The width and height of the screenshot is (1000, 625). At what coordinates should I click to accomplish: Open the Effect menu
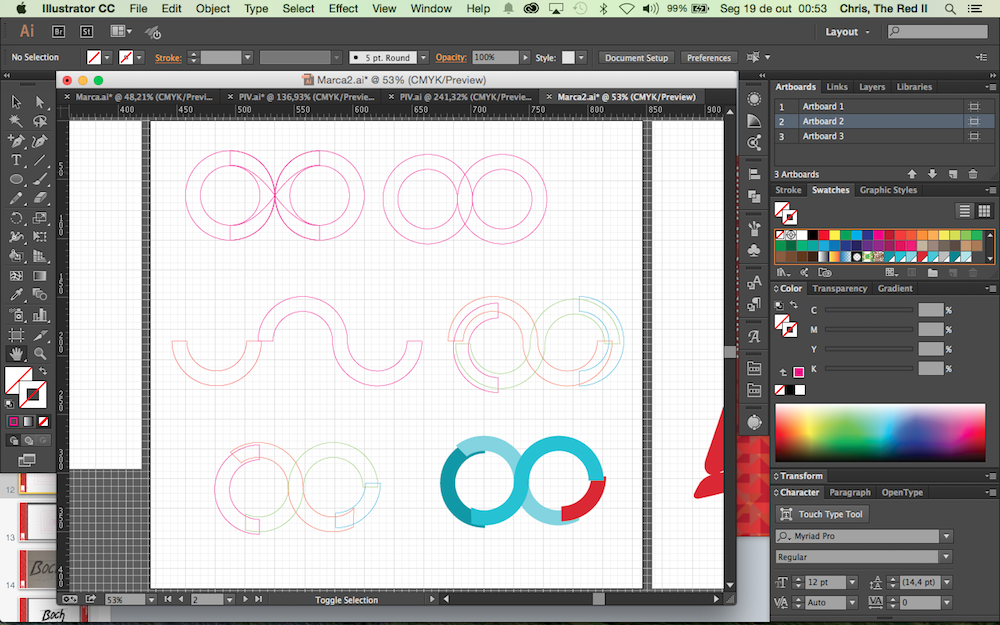tap(343, 8)
